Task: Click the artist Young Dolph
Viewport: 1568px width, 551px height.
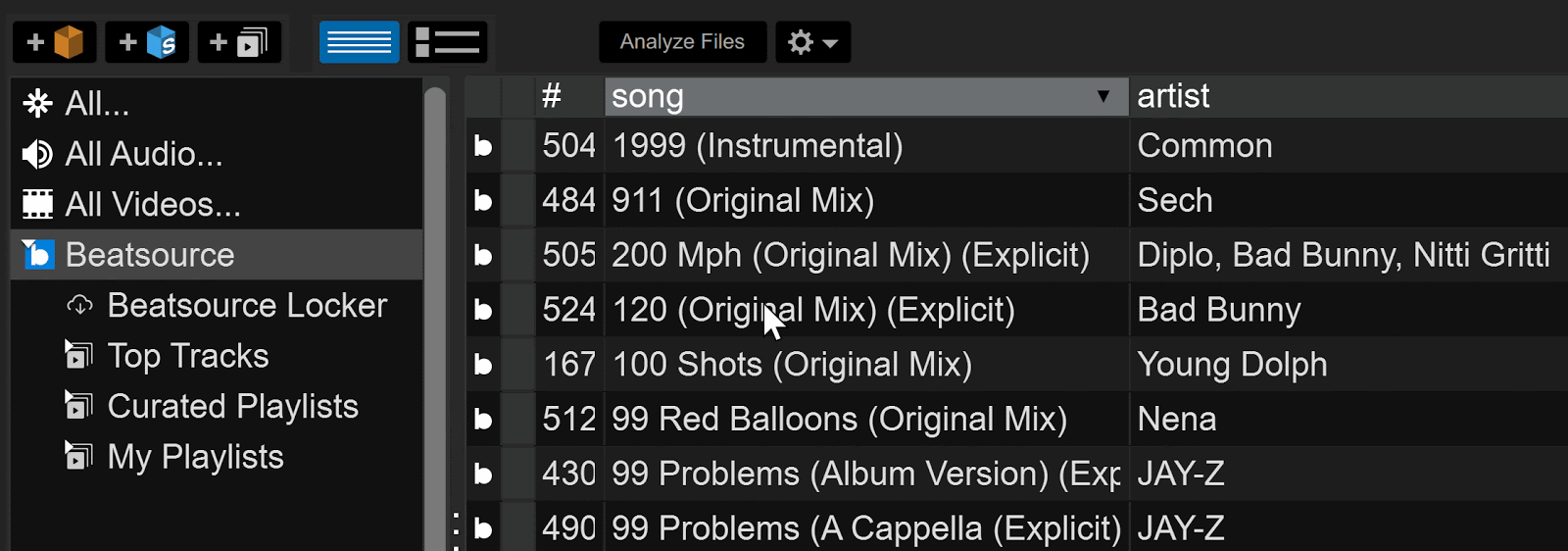Action: (x=1232, y=365)
